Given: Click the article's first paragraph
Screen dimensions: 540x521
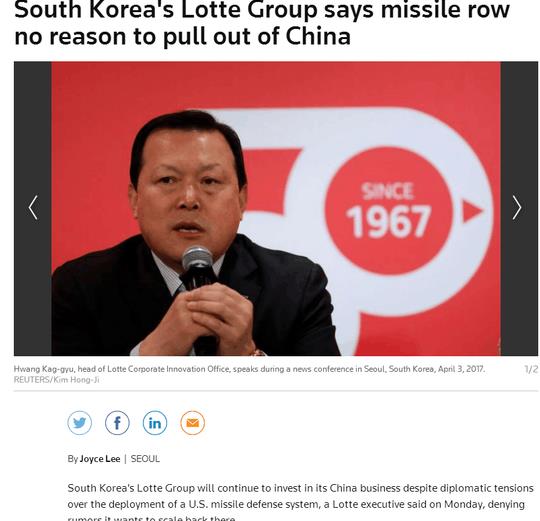Looking at the screenshot, I should pos(300,503).
